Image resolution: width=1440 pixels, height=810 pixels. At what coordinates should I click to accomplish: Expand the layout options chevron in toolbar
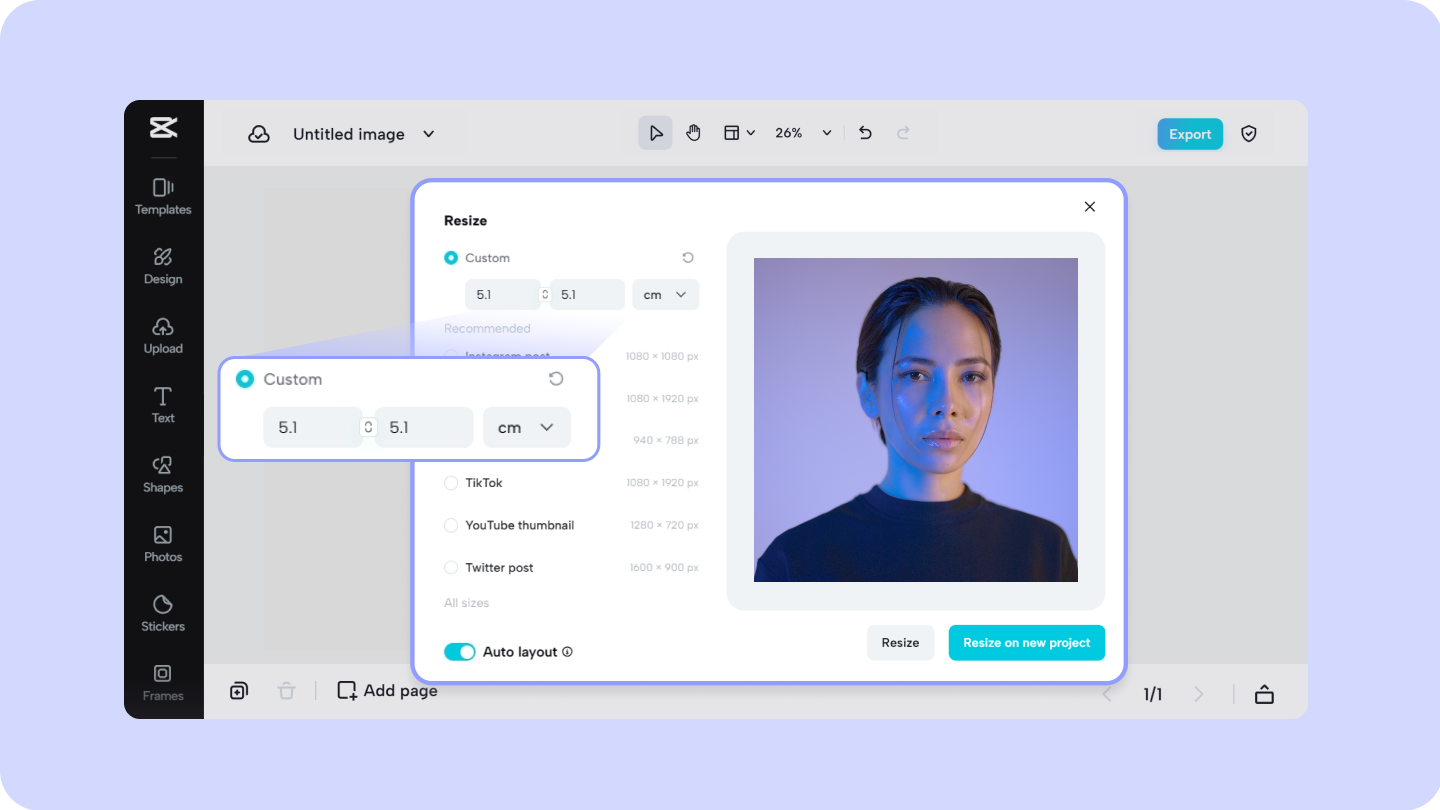(x=751, y=133)
